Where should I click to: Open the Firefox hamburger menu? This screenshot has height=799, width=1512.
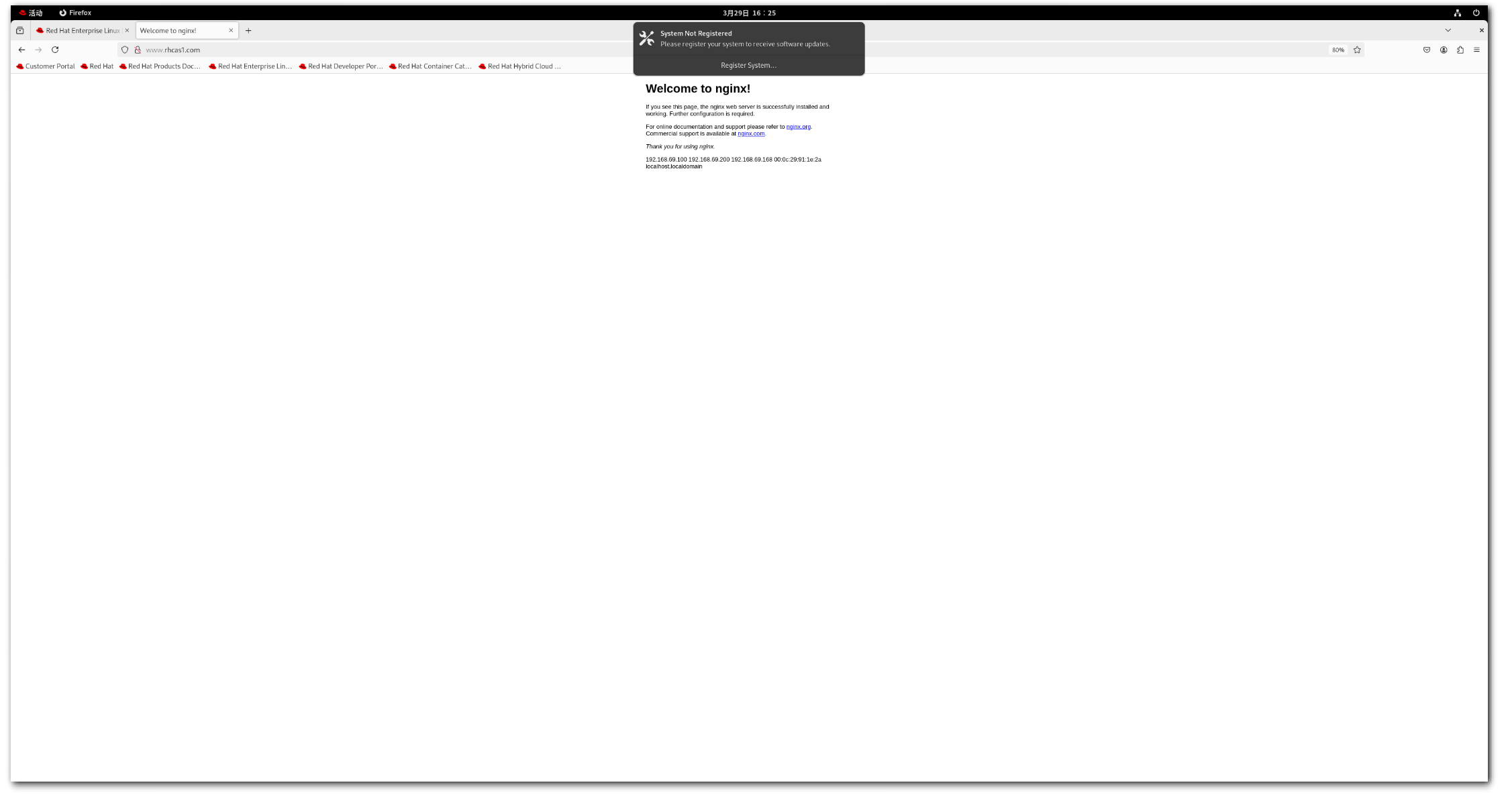1476,50
